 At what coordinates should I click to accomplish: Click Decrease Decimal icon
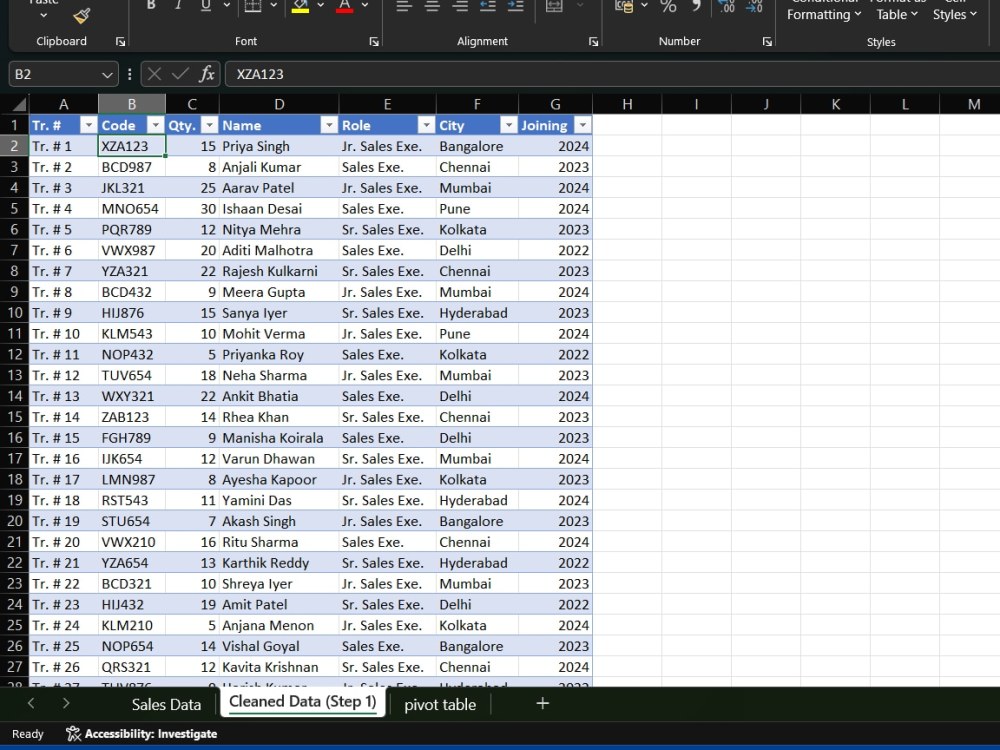point(754,6)
